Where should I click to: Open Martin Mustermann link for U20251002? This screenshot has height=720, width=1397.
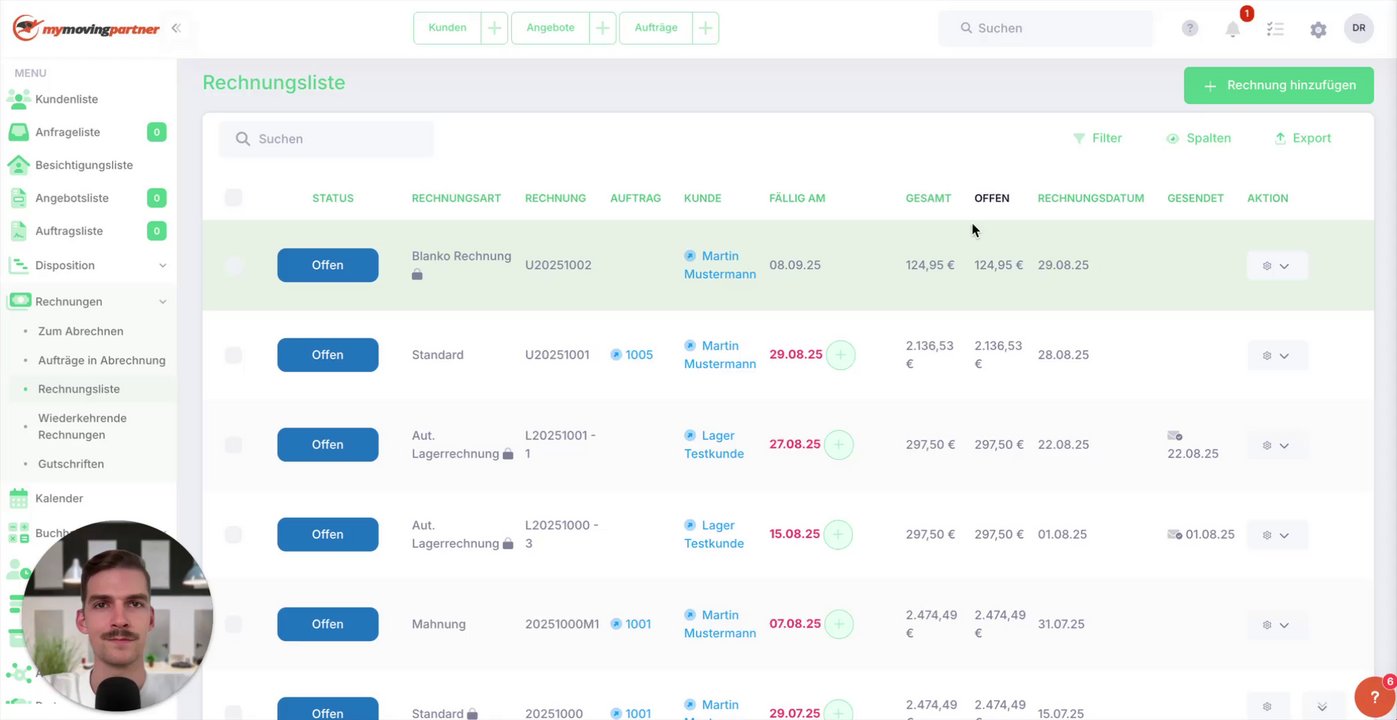[720, 266]
